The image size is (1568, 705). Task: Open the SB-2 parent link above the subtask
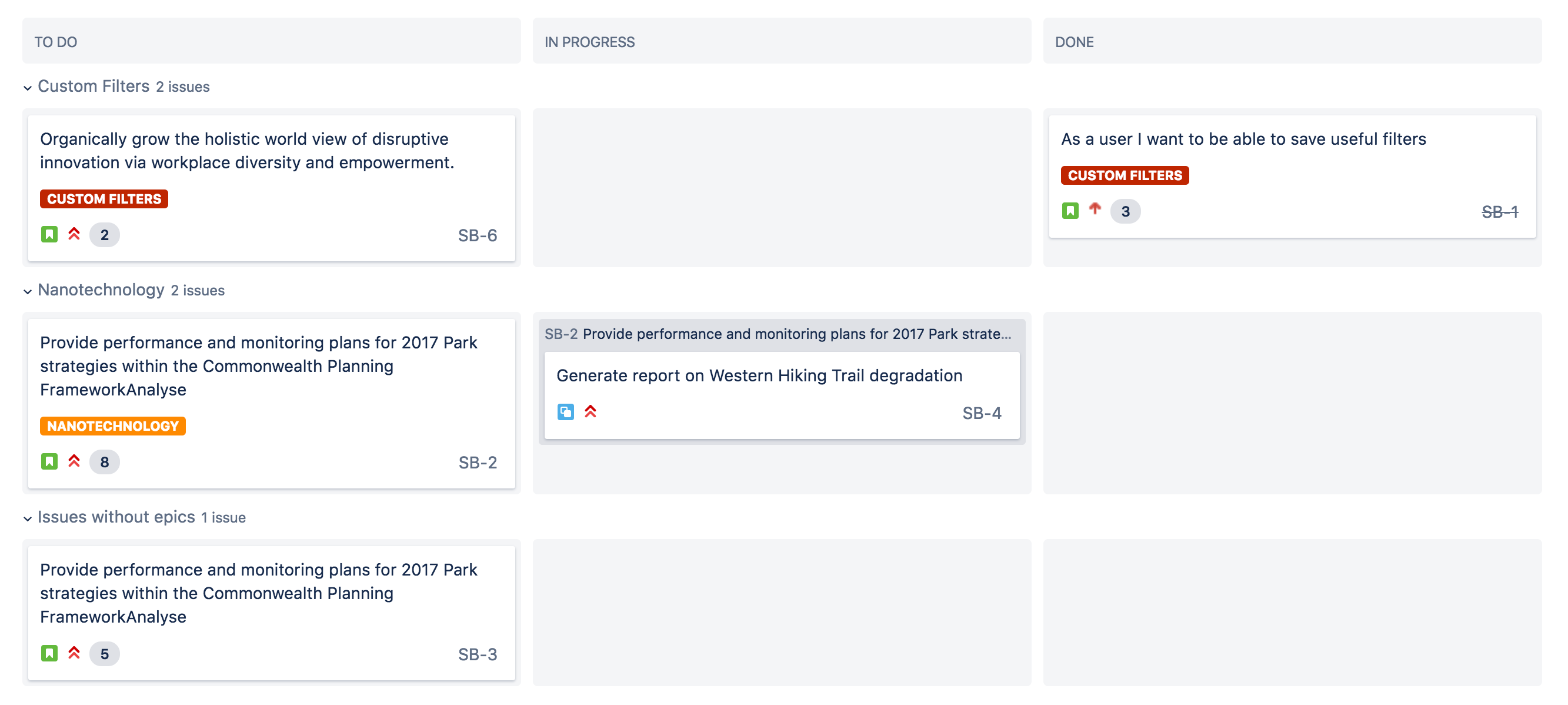561,334
